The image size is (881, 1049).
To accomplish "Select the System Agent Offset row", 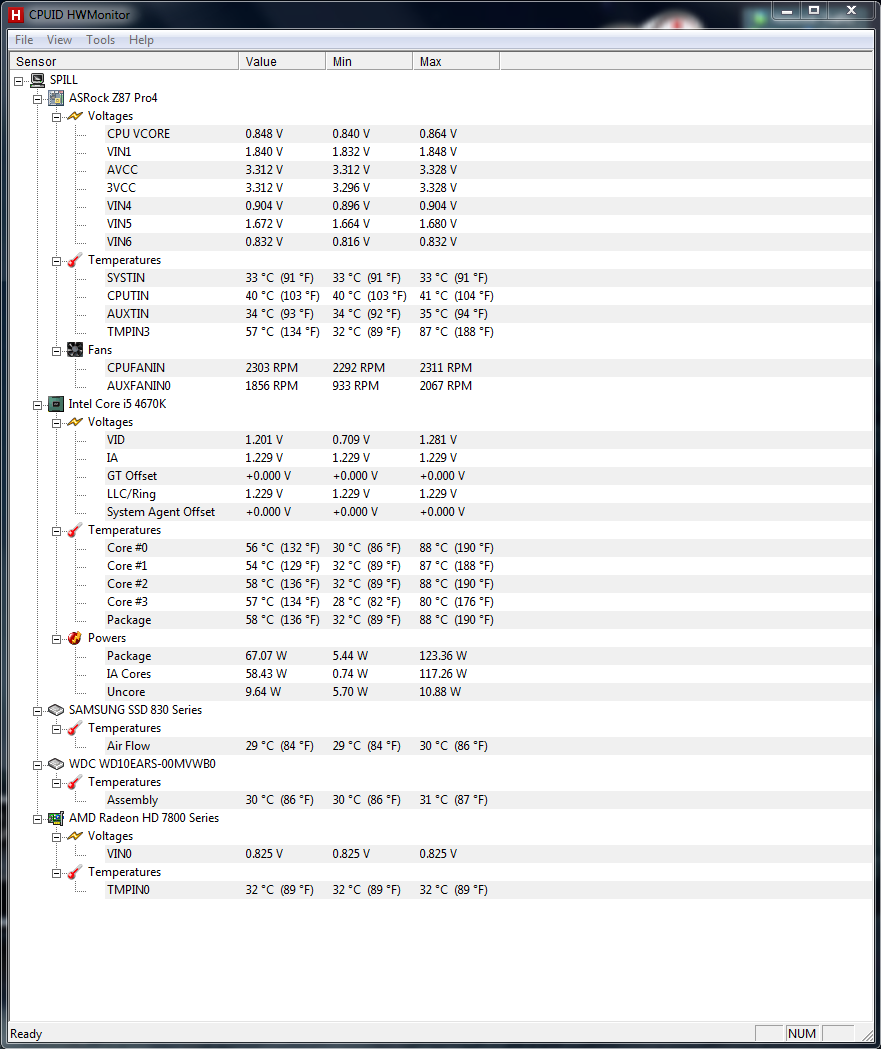I will coord(488,512).
